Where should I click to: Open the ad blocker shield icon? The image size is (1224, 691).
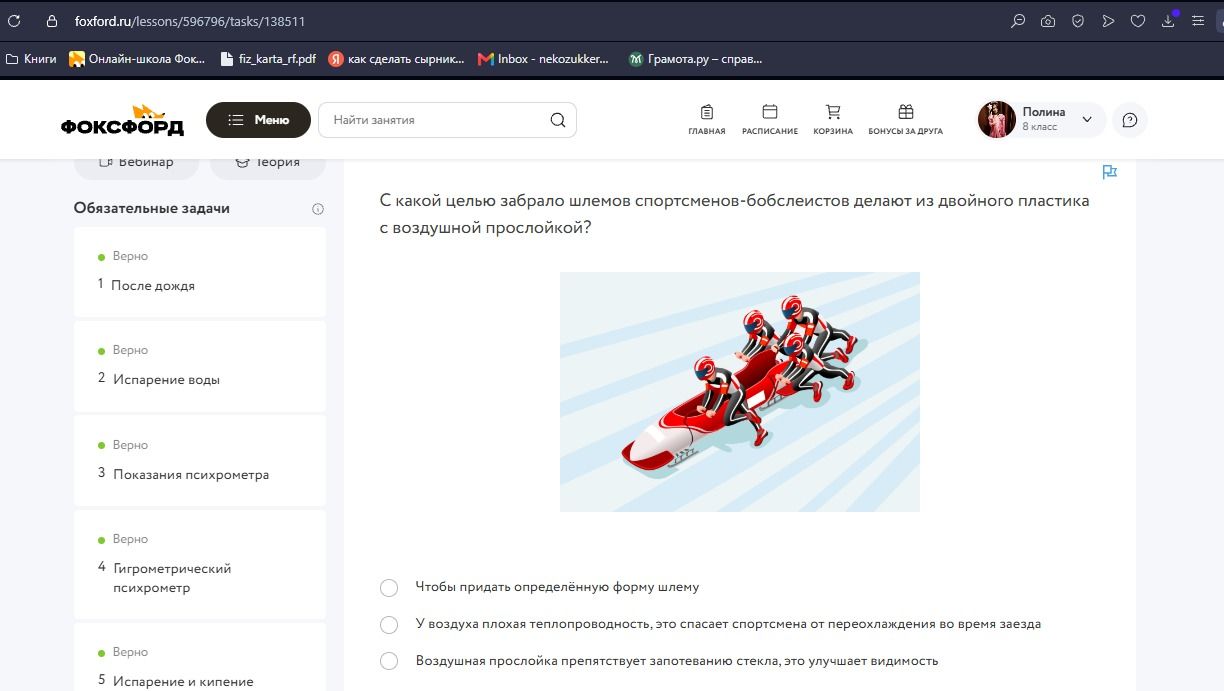[1078, 21]
